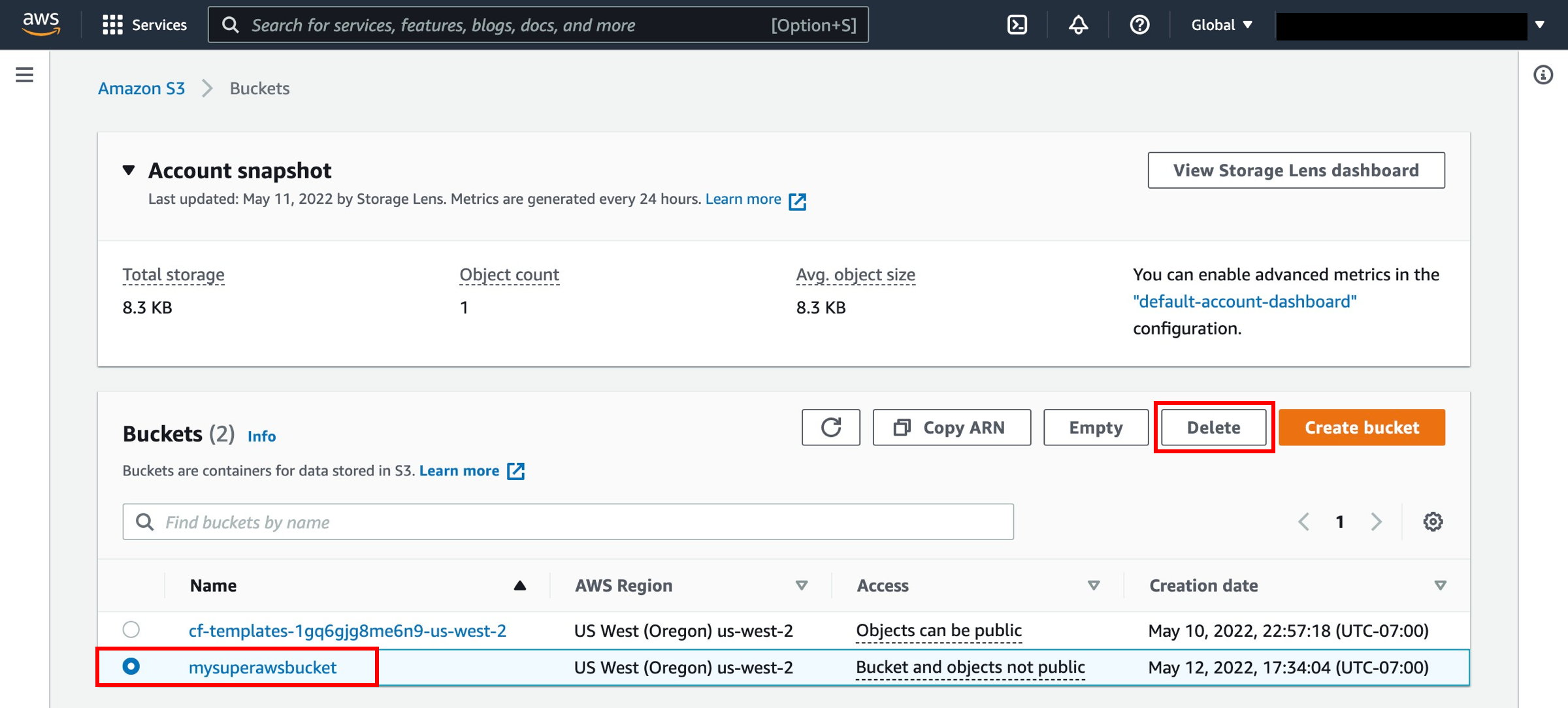Click the CloudShell terminal icon in top nav
The image size is (1568, 708).
point(1018,25)
